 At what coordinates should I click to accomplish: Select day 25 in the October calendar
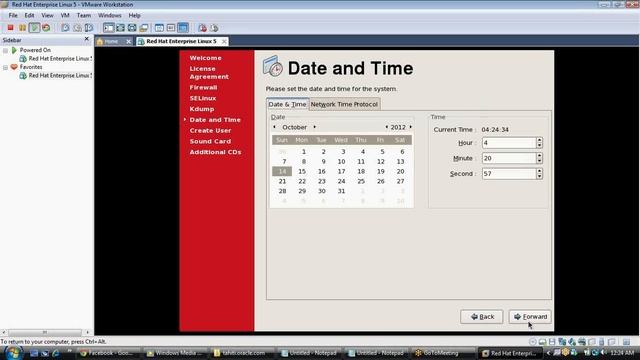[x=361, y=181]
